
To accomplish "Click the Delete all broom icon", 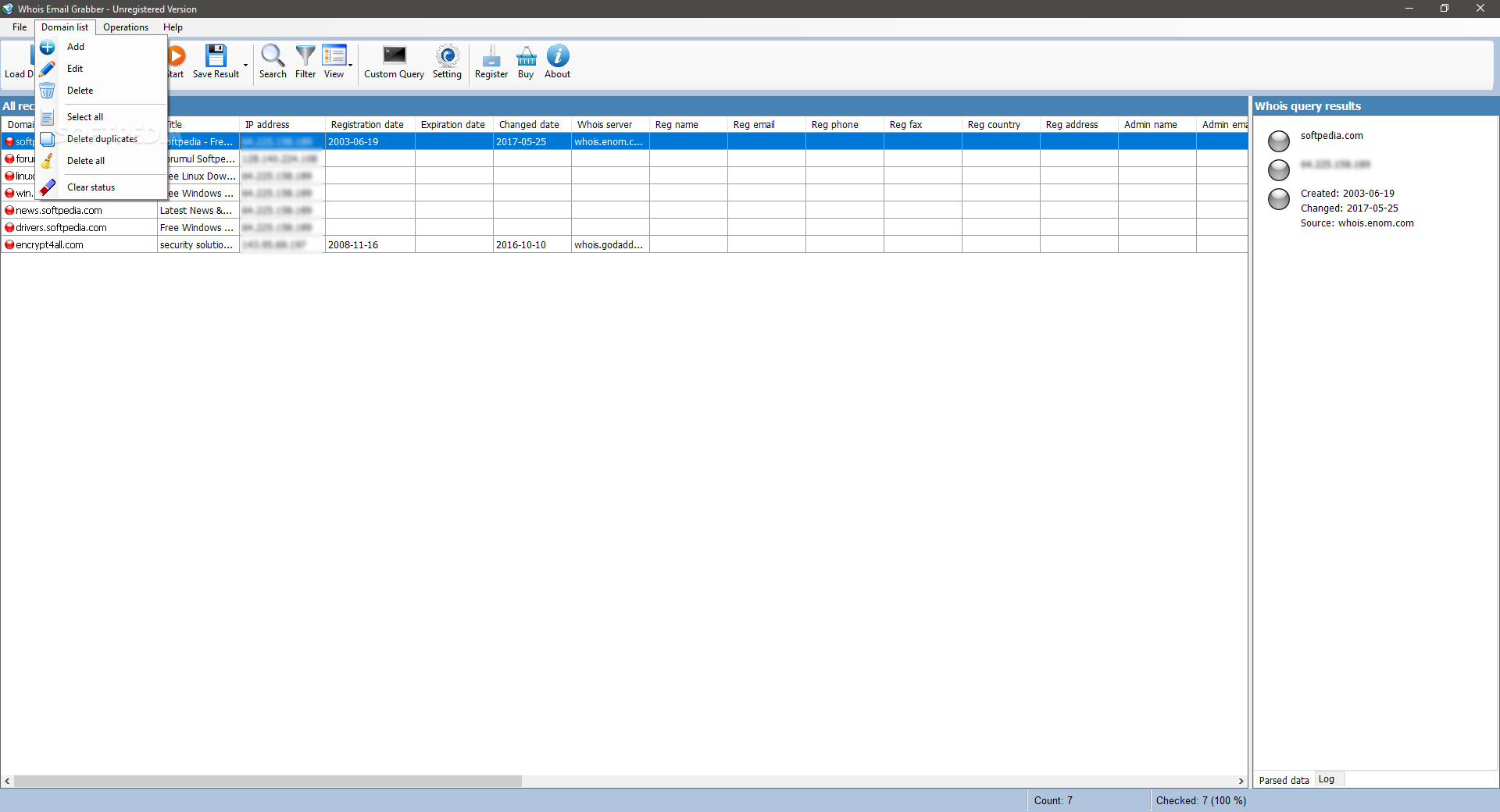I will (x=48, y=161).
